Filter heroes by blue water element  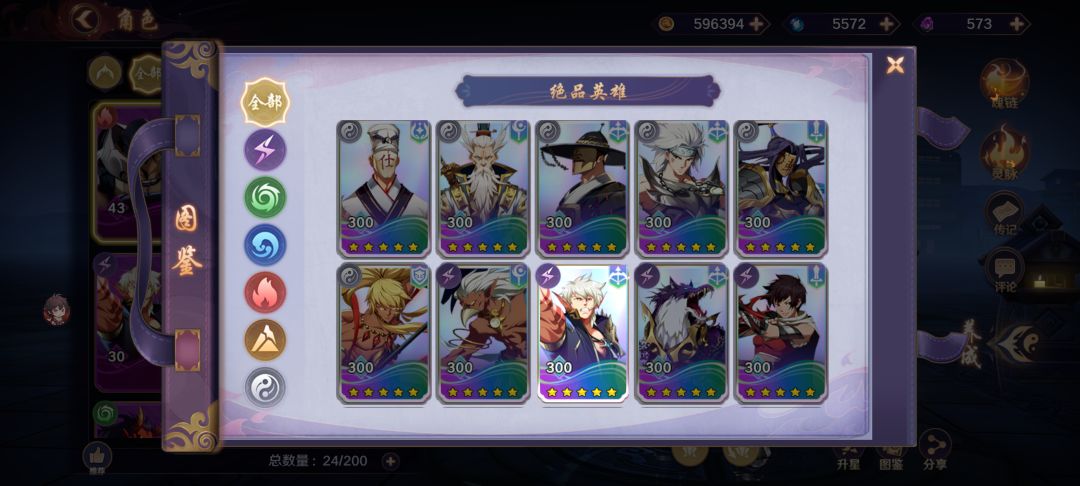point(265,244)
